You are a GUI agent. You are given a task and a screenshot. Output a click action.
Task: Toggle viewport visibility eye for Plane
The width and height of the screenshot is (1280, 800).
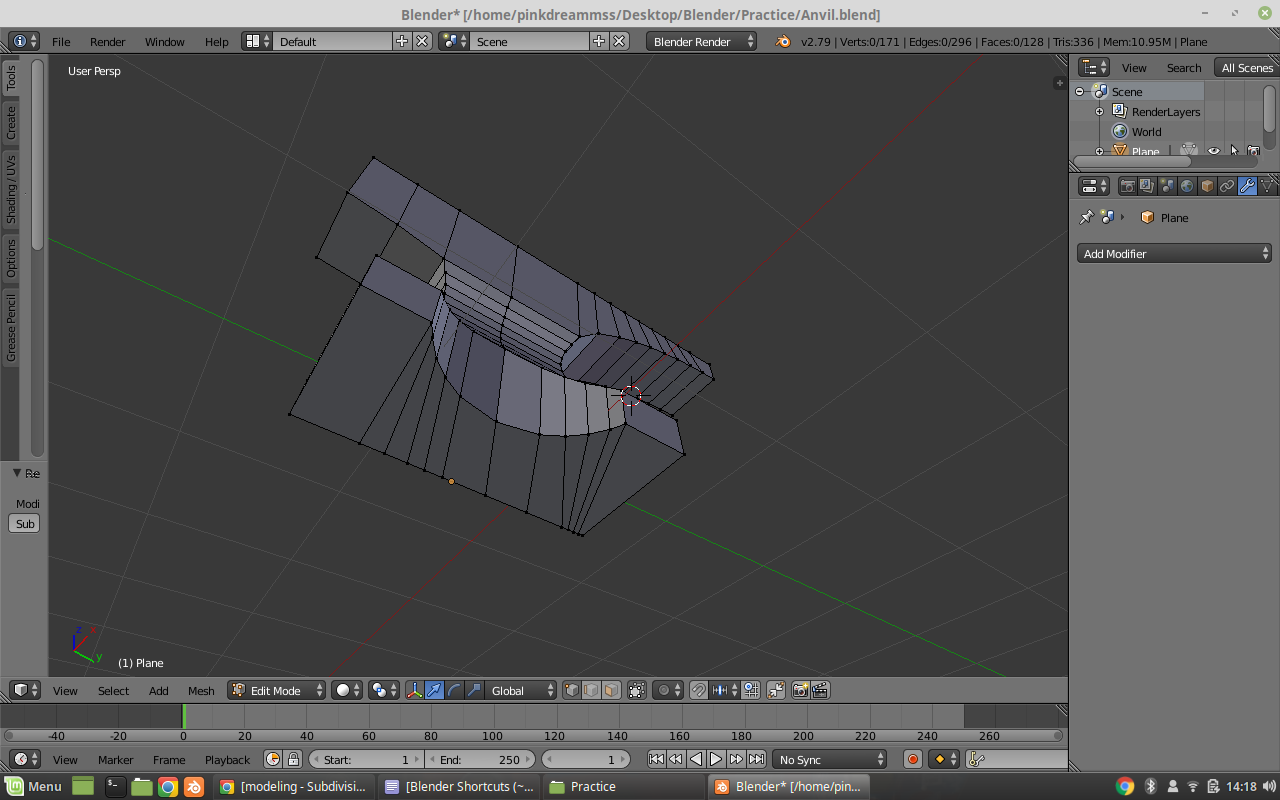[x=1214, y=151]
